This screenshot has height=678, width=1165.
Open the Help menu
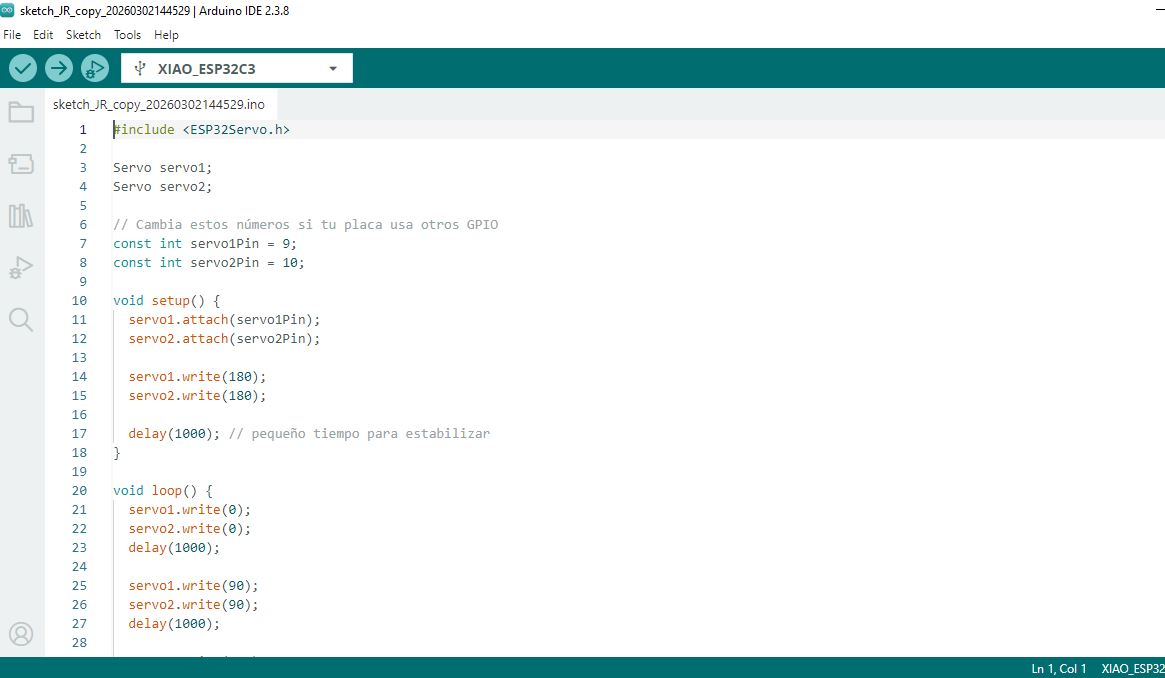coord(166,34)
